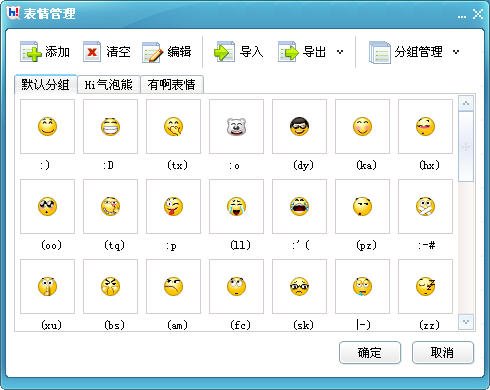
Task: Open the 分组管理 group management button
Action: coord(406,52)
